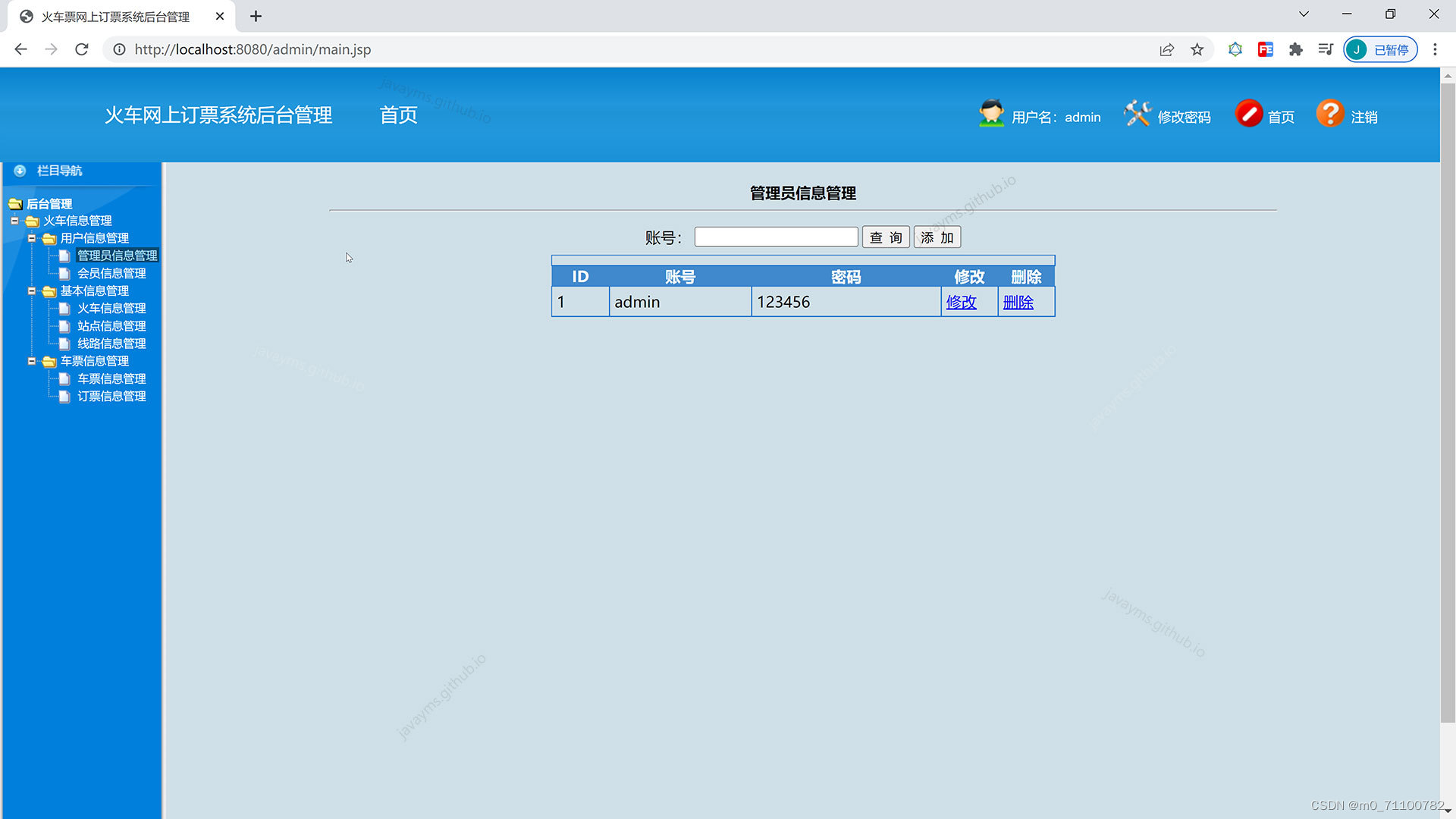Open 订票信息管理 in the sidebar

point(111,396)
